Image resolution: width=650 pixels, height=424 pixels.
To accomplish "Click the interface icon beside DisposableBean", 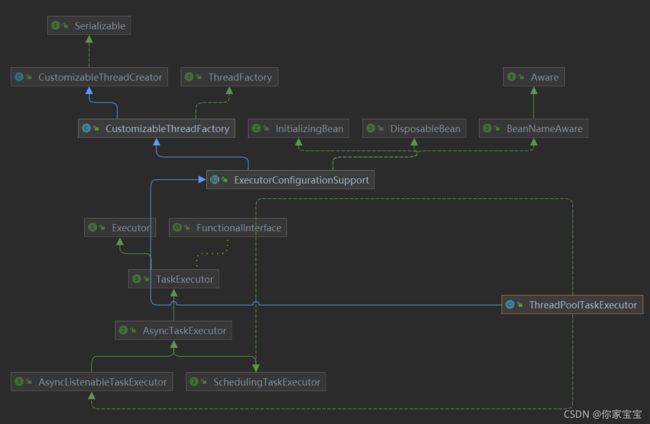I will 371,128.
